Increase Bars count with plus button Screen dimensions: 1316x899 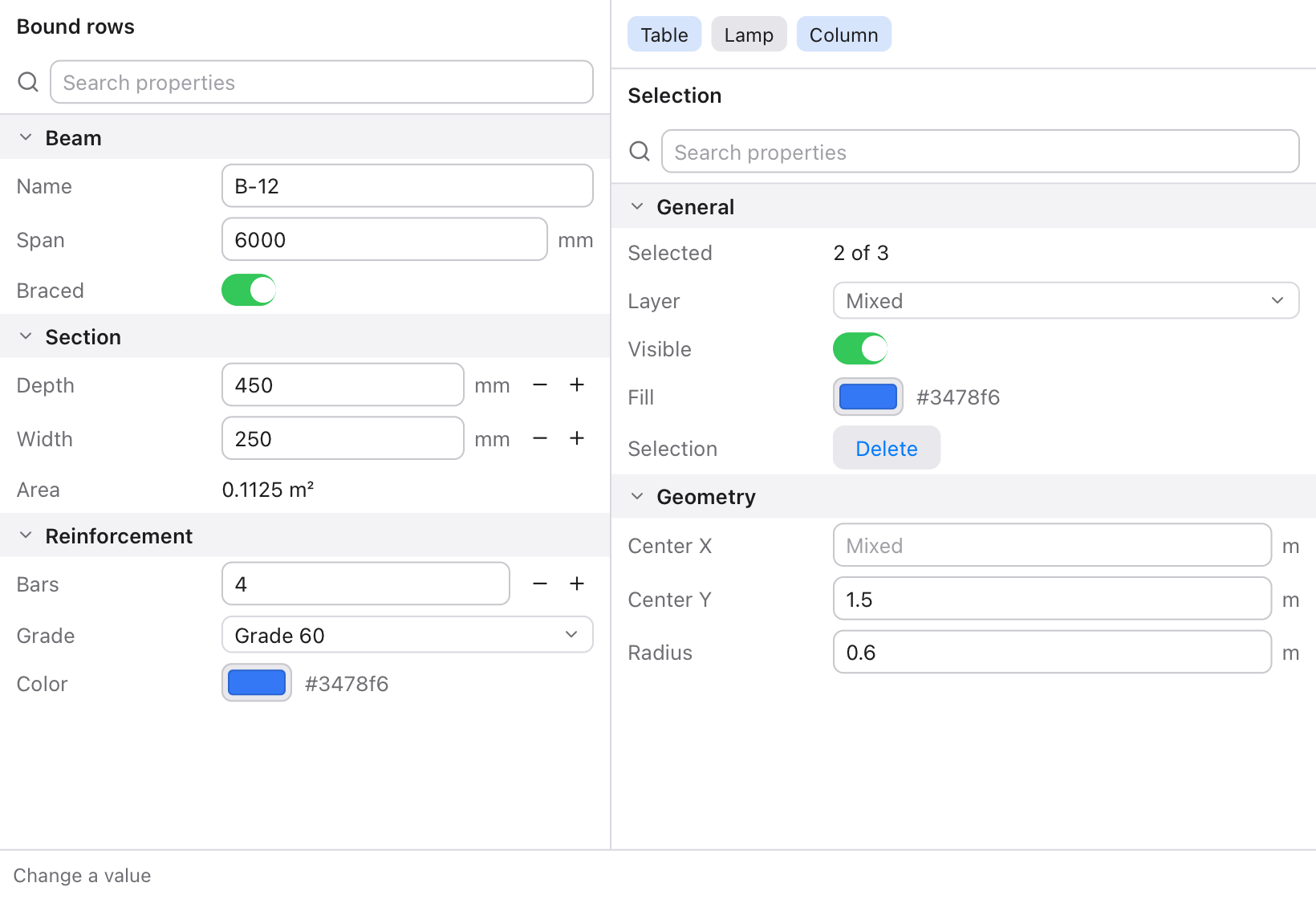tap(577, 584)
